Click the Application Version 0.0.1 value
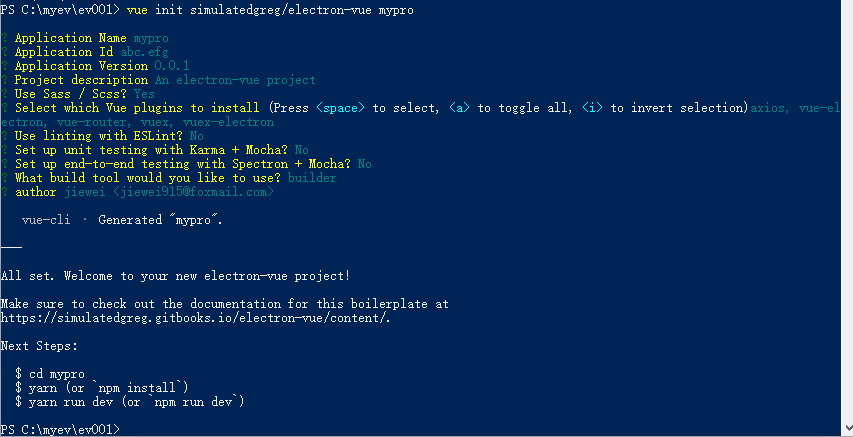 pos(179,65)
